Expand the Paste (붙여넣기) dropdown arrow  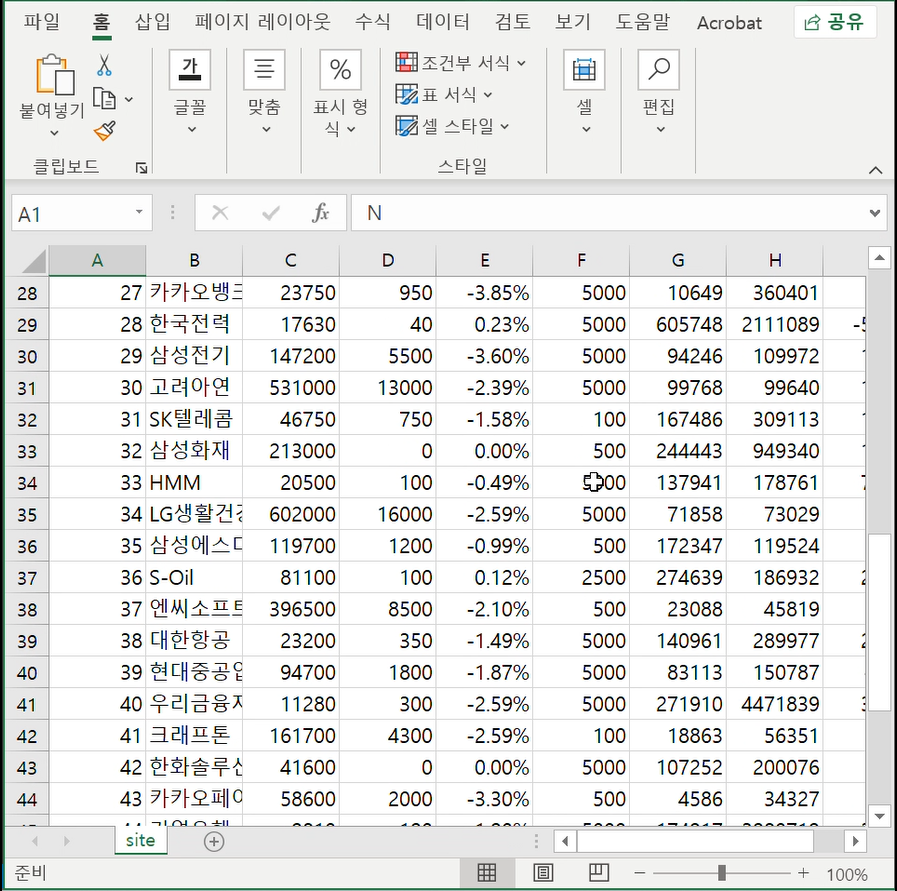[x=54, y=133]
